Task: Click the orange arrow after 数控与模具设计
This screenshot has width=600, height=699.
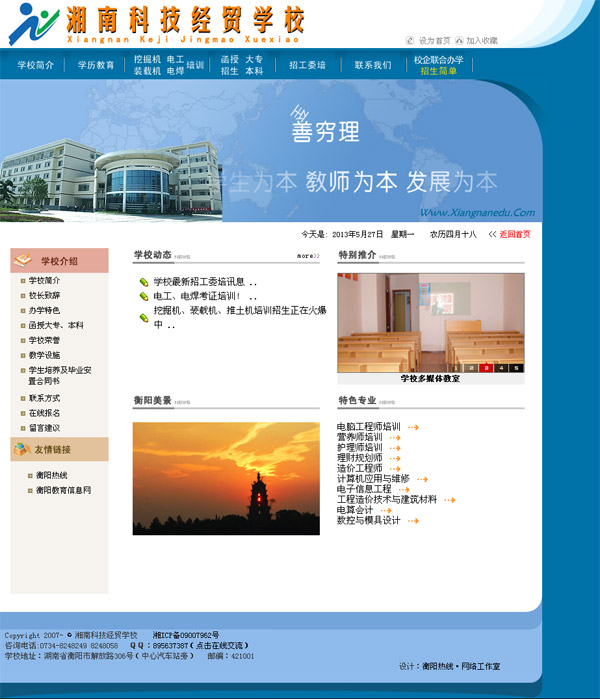Action: (413, 521)
